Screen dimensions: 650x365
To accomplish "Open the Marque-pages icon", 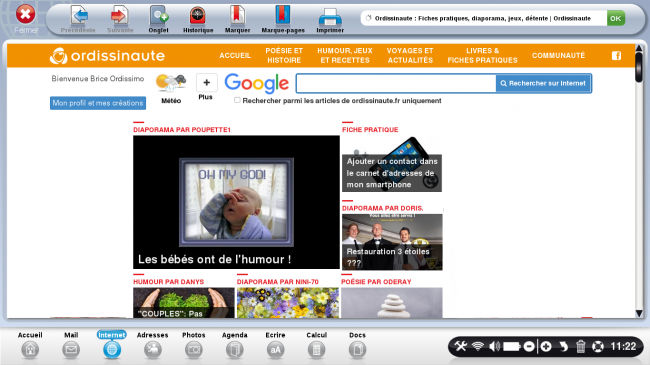I will coord(283,16).
